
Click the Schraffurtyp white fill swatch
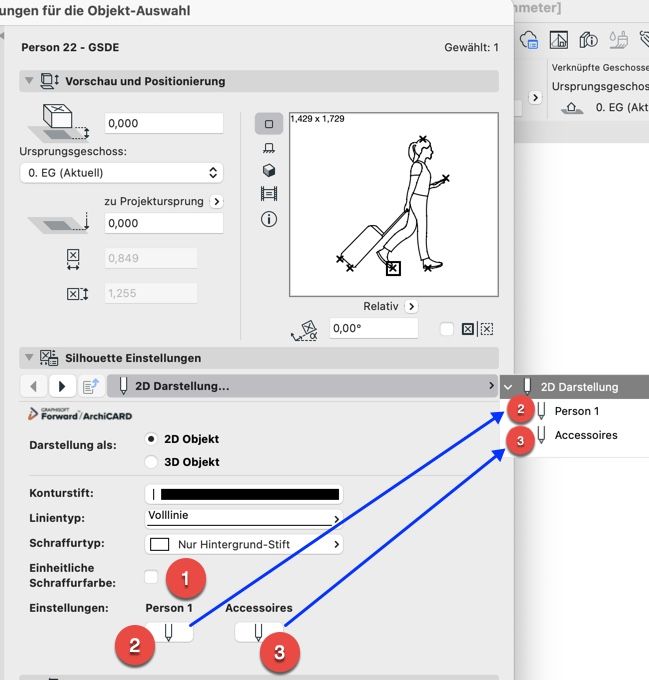159,544
